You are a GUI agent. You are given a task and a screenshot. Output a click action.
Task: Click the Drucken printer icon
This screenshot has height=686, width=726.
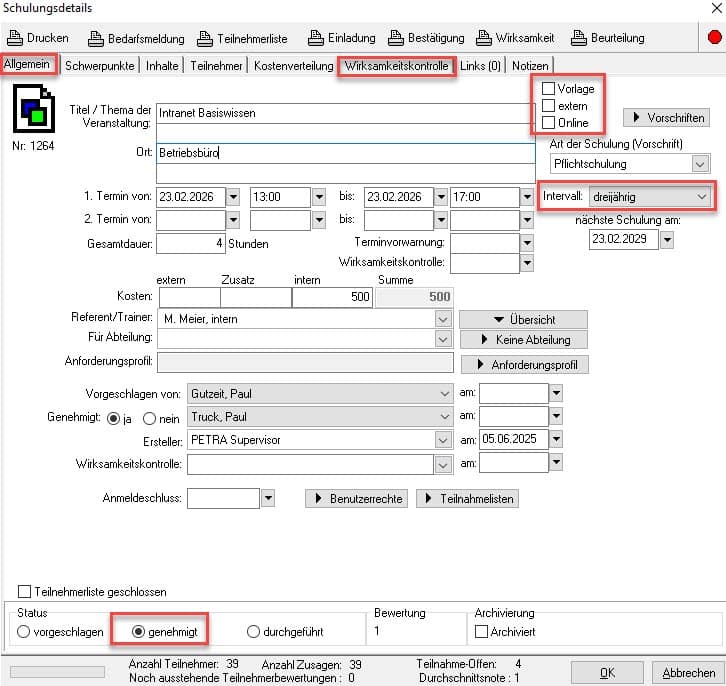[15, 38]
